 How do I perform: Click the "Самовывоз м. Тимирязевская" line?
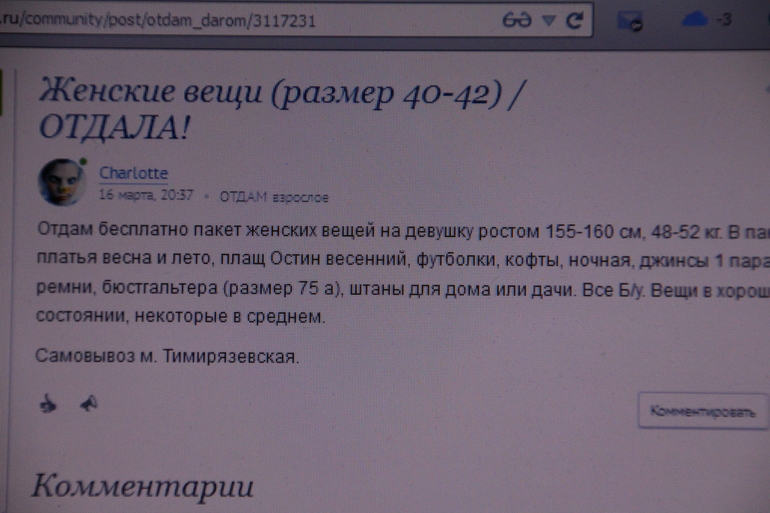pyautogui.click(x=166, y=356)
